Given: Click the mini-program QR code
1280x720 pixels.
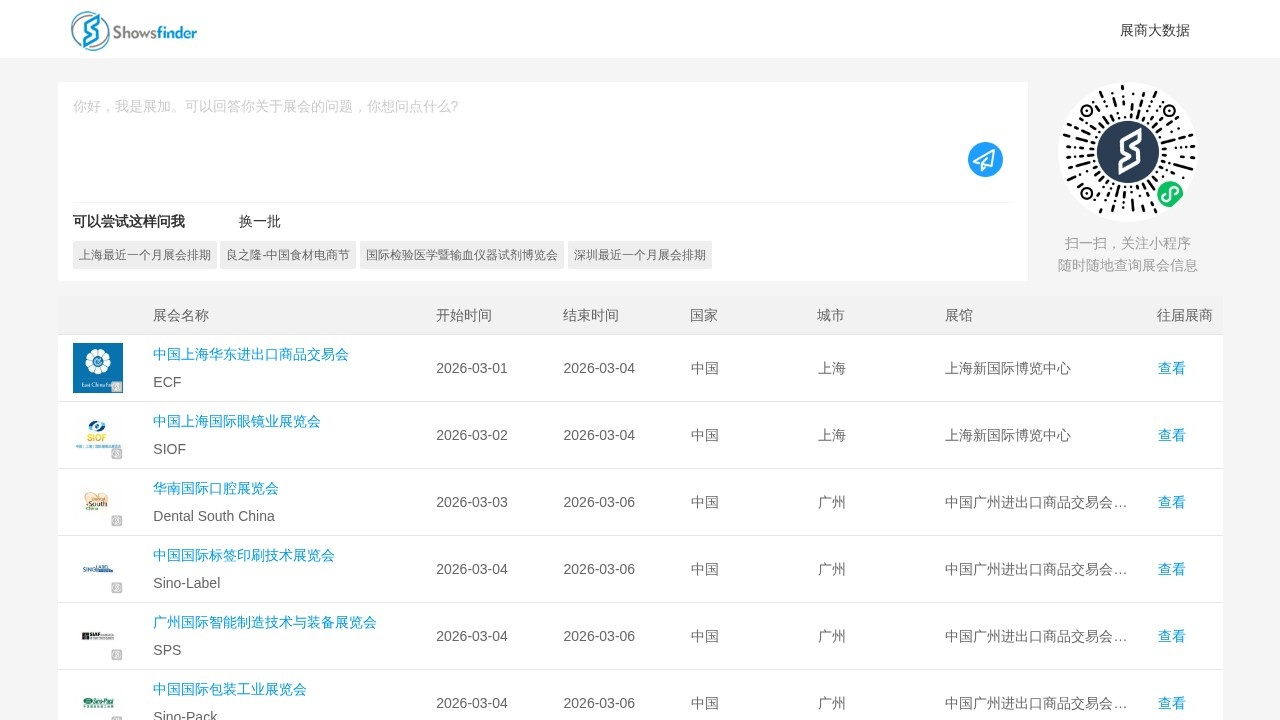Looking at the screenshot, I should (1127, 151).
